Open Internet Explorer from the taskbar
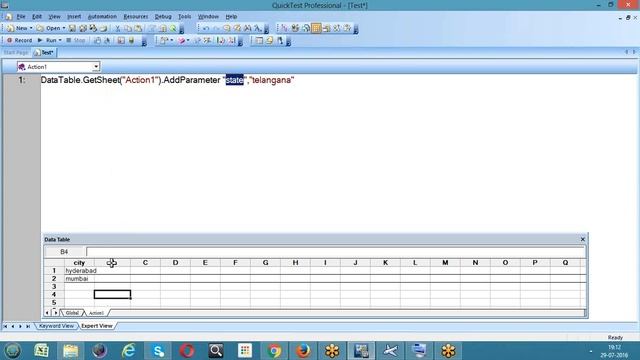Viewport: 640px width, 360px height. tap(129, 351)
